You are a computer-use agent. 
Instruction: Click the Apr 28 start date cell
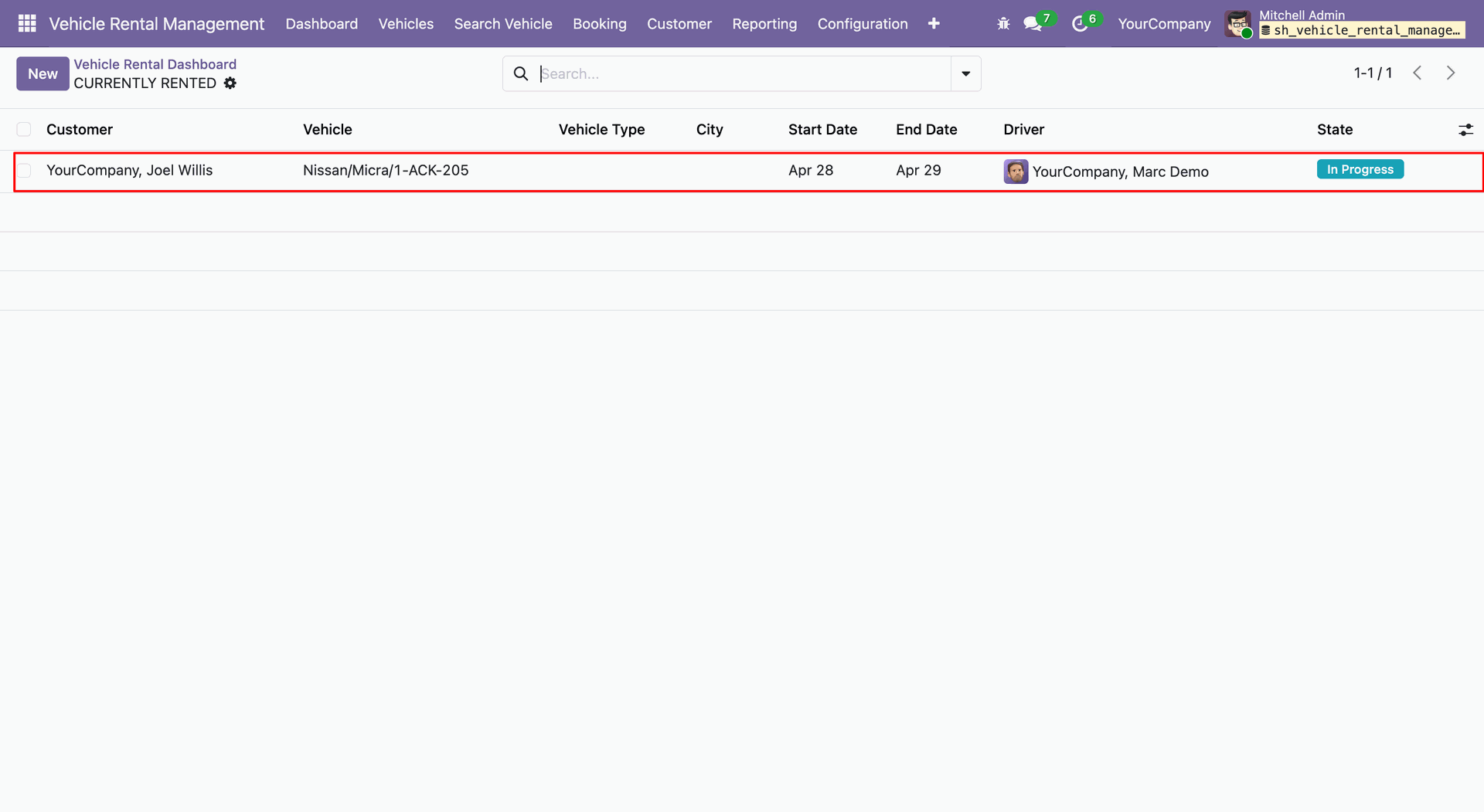(x=811, y=171)
